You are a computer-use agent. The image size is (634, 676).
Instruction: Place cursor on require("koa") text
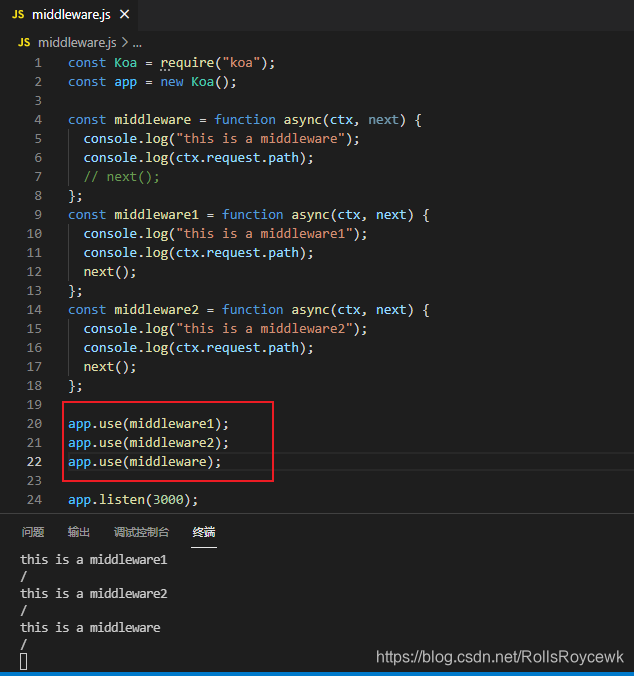pos(214,63)
